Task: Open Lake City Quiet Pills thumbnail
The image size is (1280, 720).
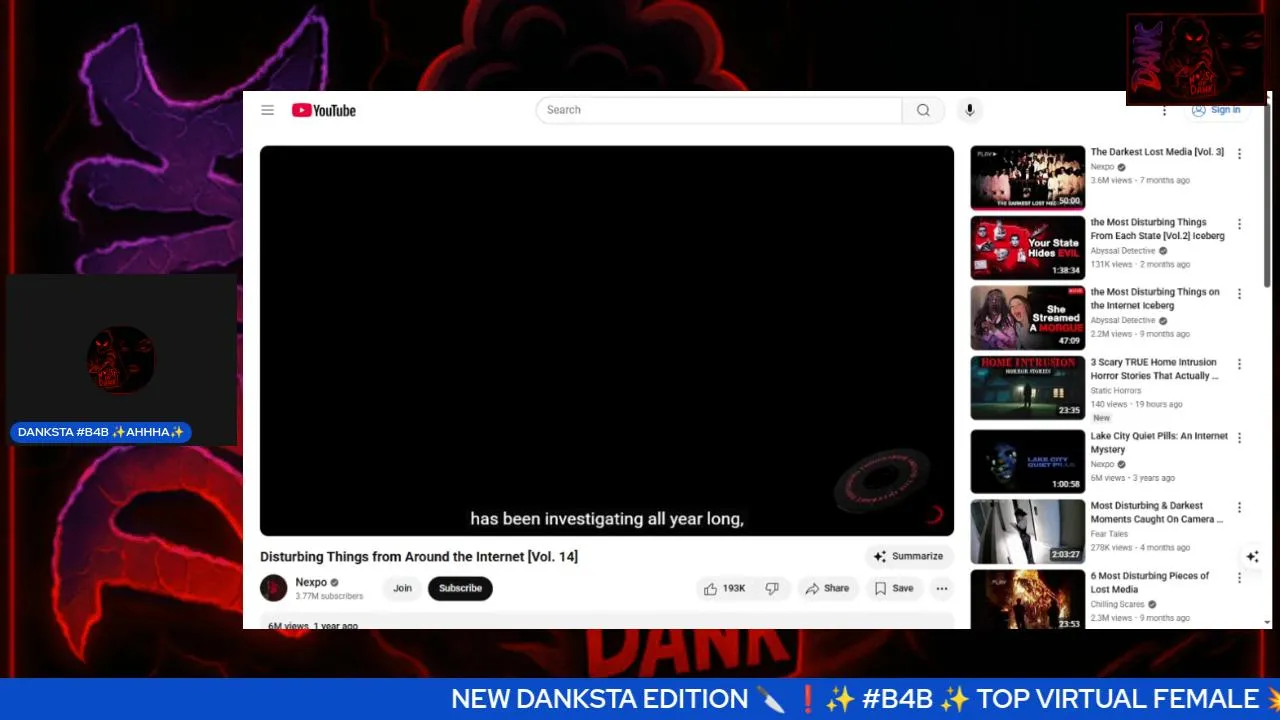Action: 1027,461
